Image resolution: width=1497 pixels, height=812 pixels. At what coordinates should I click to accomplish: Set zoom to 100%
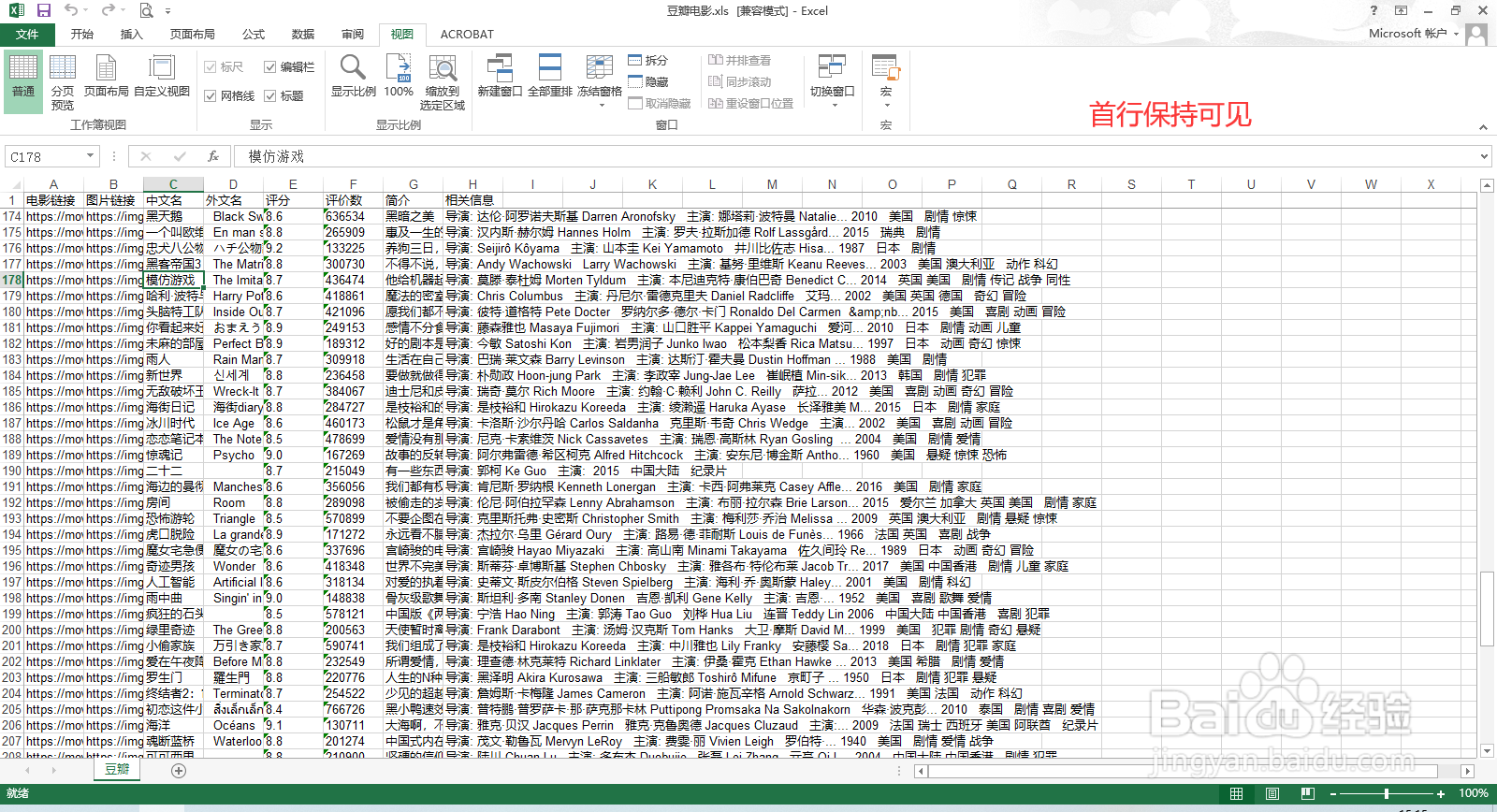pos(399,75)
